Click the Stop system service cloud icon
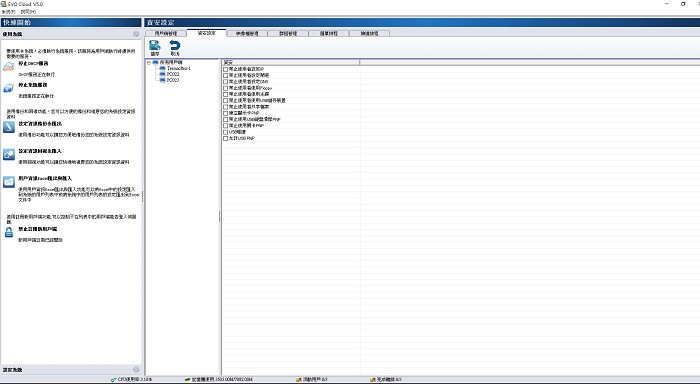The image size is (700, 384). point(9,88)
